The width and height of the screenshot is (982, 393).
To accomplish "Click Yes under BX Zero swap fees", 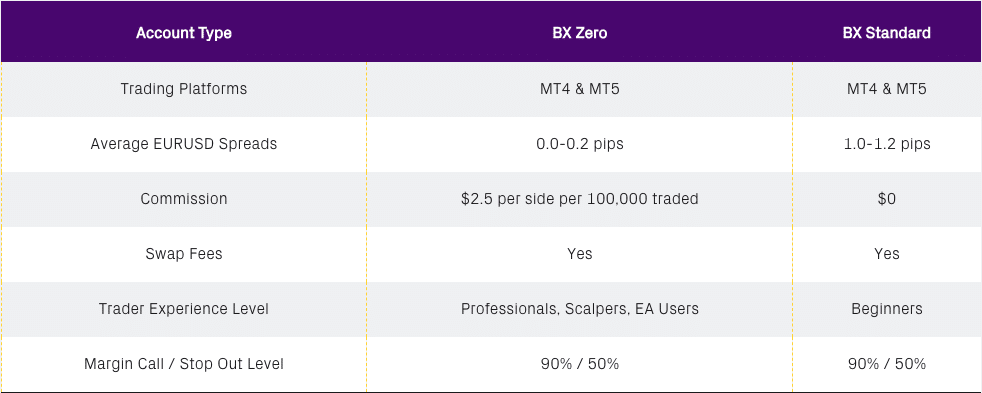I will pos(579,253).
